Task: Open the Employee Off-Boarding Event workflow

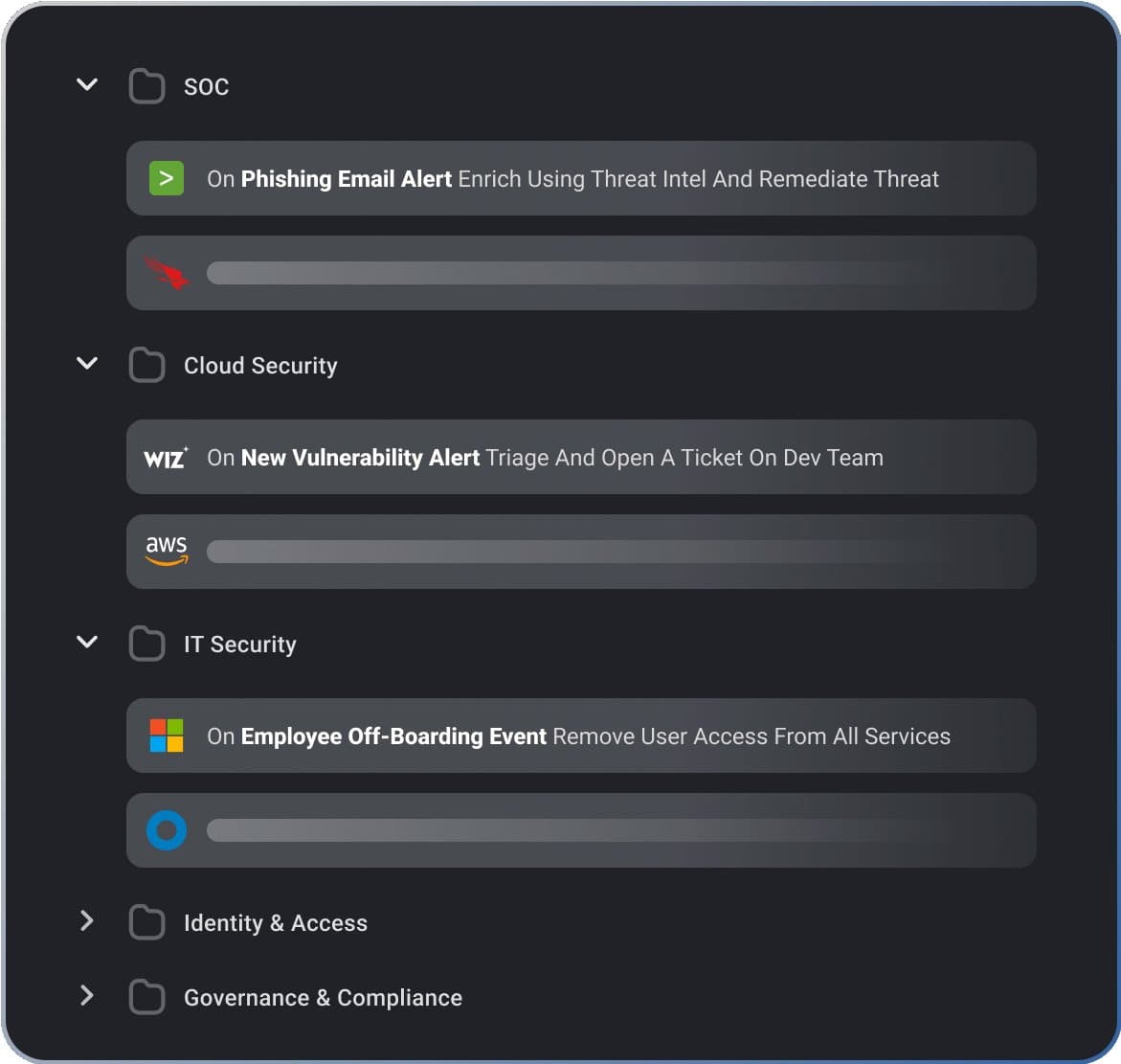Action: [x=578, y=736]
